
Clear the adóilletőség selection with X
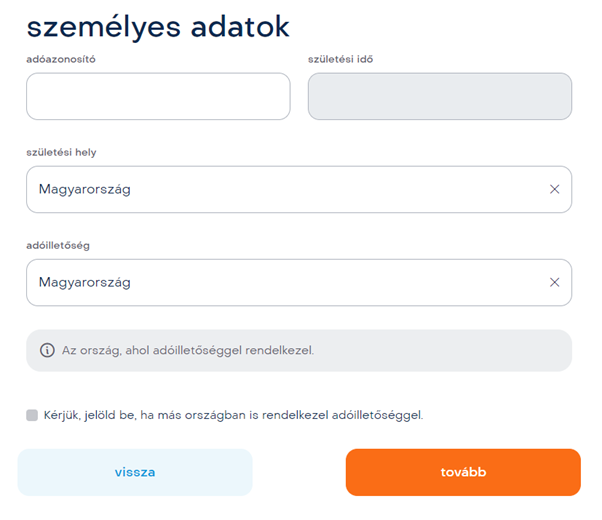[554, 282]
